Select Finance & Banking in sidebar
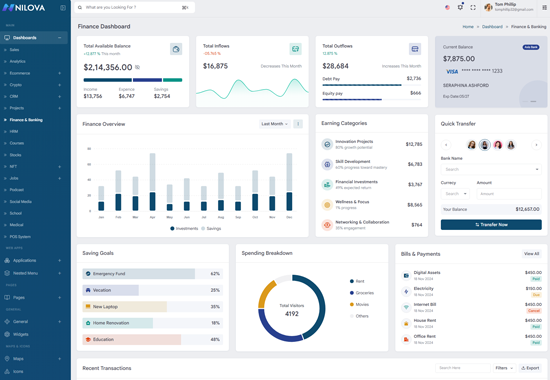Screen dimensions: 550x380 point(26,120)
